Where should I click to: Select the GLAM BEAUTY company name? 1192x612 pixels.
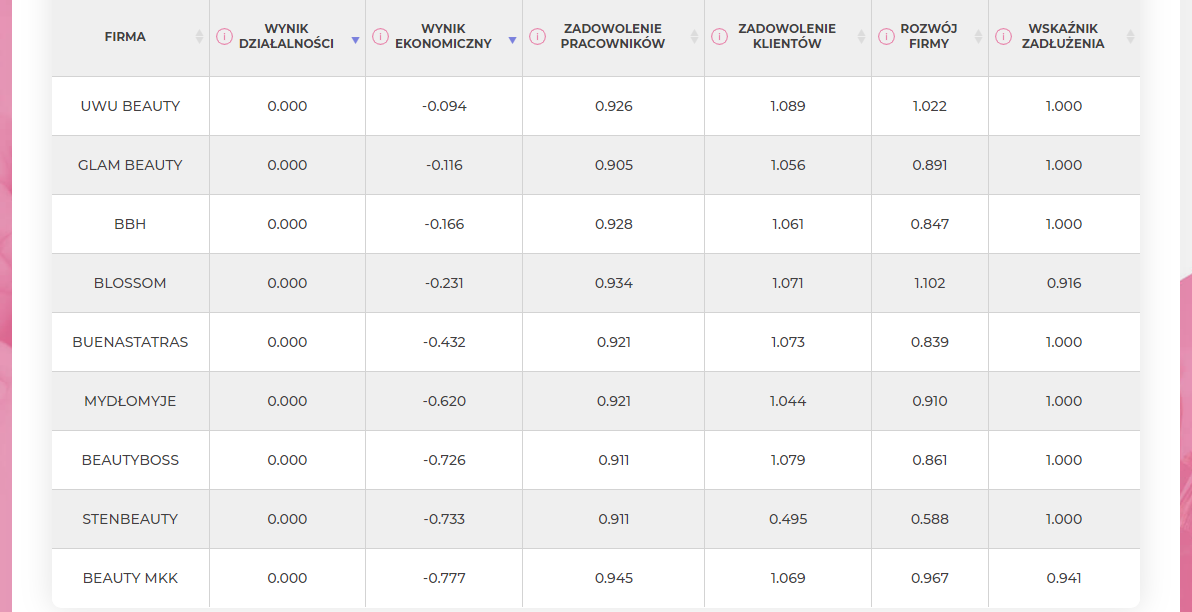(130, 165)
